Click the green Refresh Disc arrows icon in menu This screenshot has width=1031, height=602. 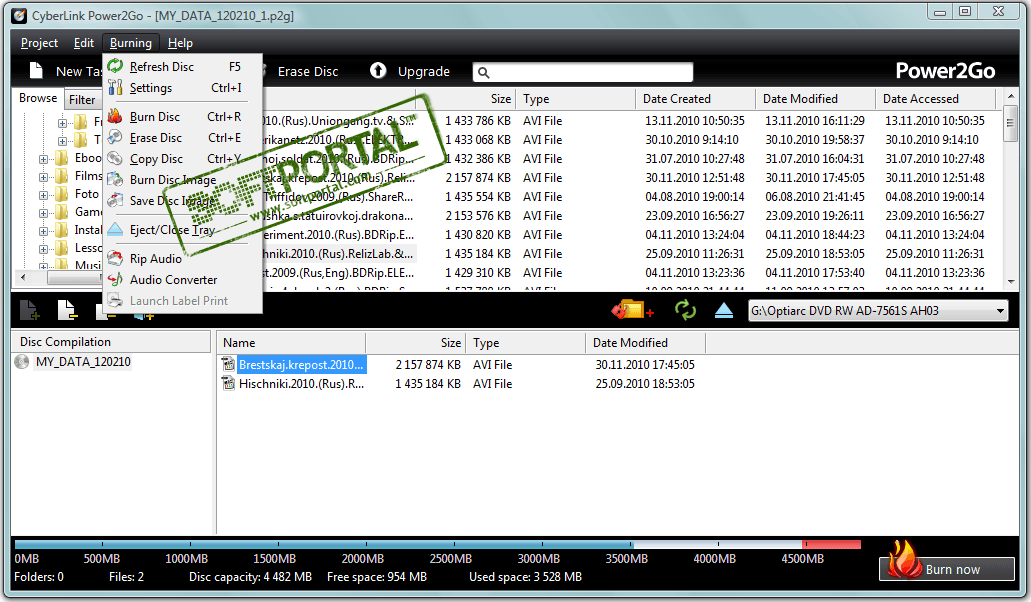click(x=115, y=66)
